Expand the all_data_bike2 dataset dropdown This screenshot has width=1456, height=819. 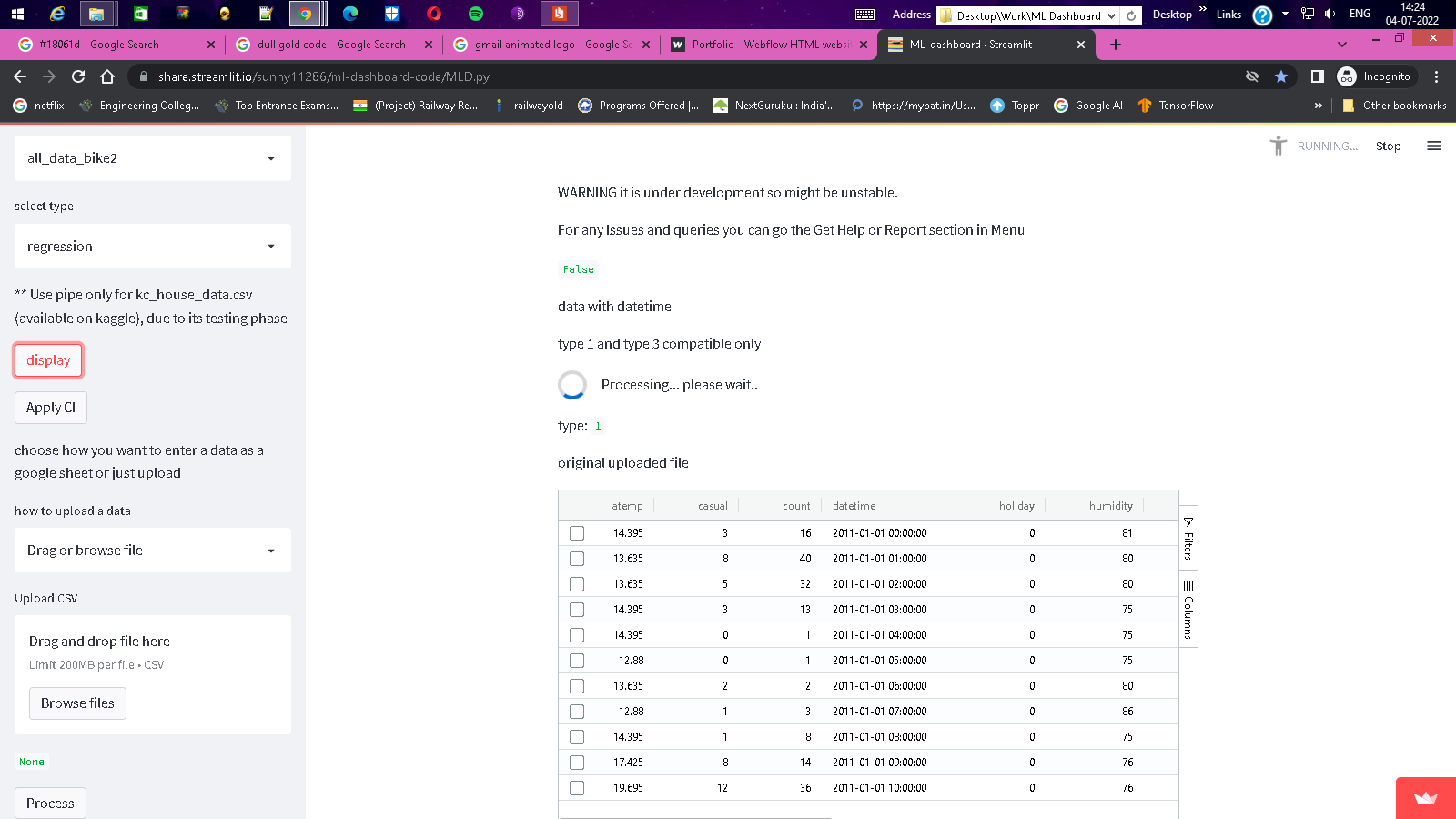[153, 158]
